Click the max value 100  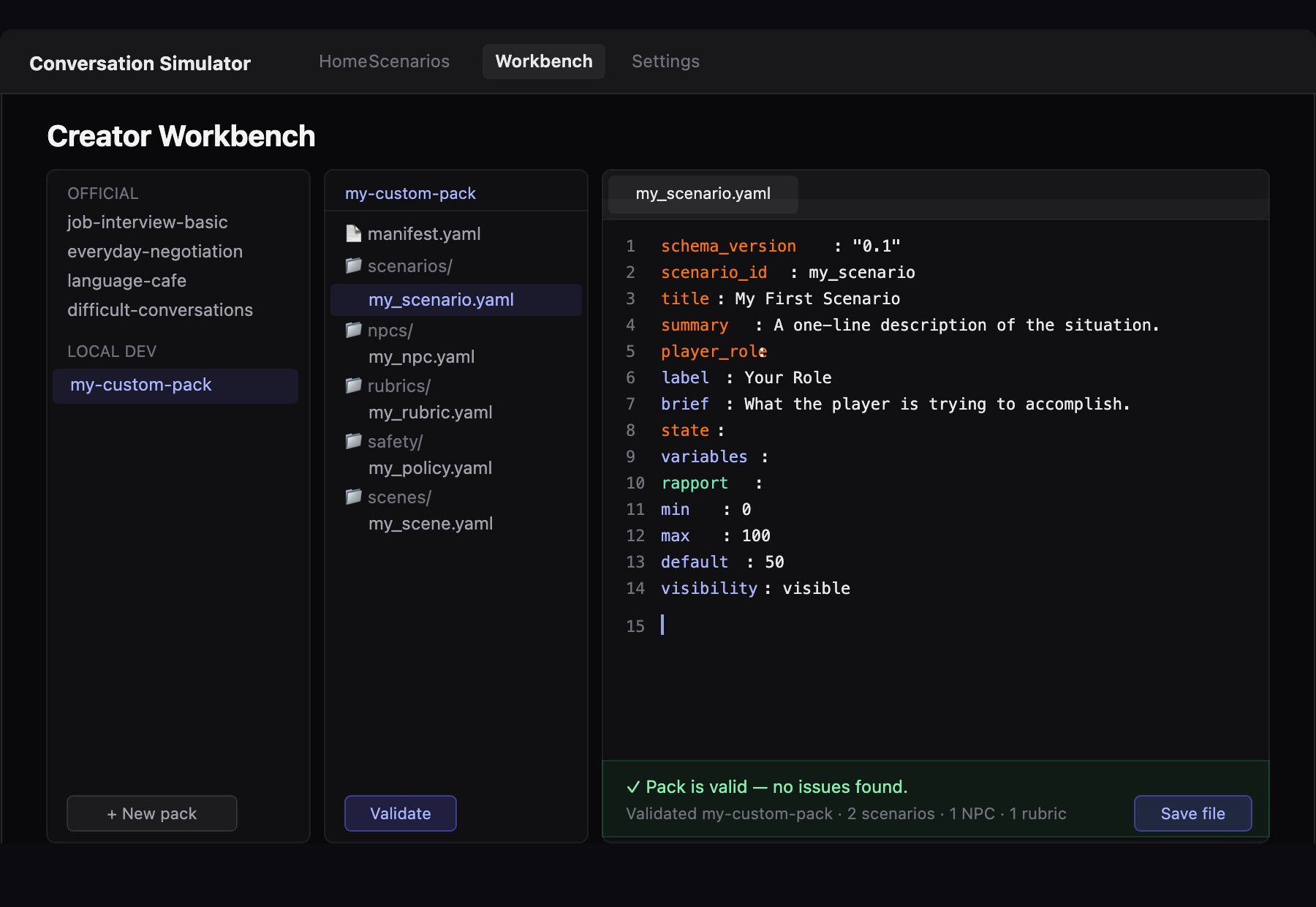coord(756,536)
